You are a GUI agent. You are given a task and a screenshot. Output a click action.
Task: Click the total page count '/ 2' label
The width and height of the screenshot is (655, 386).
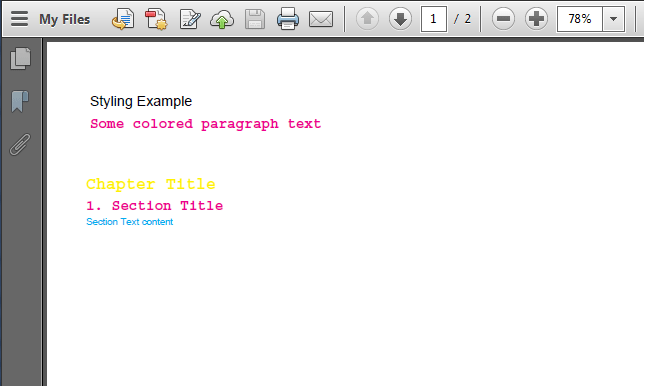(x=462, y=19)
